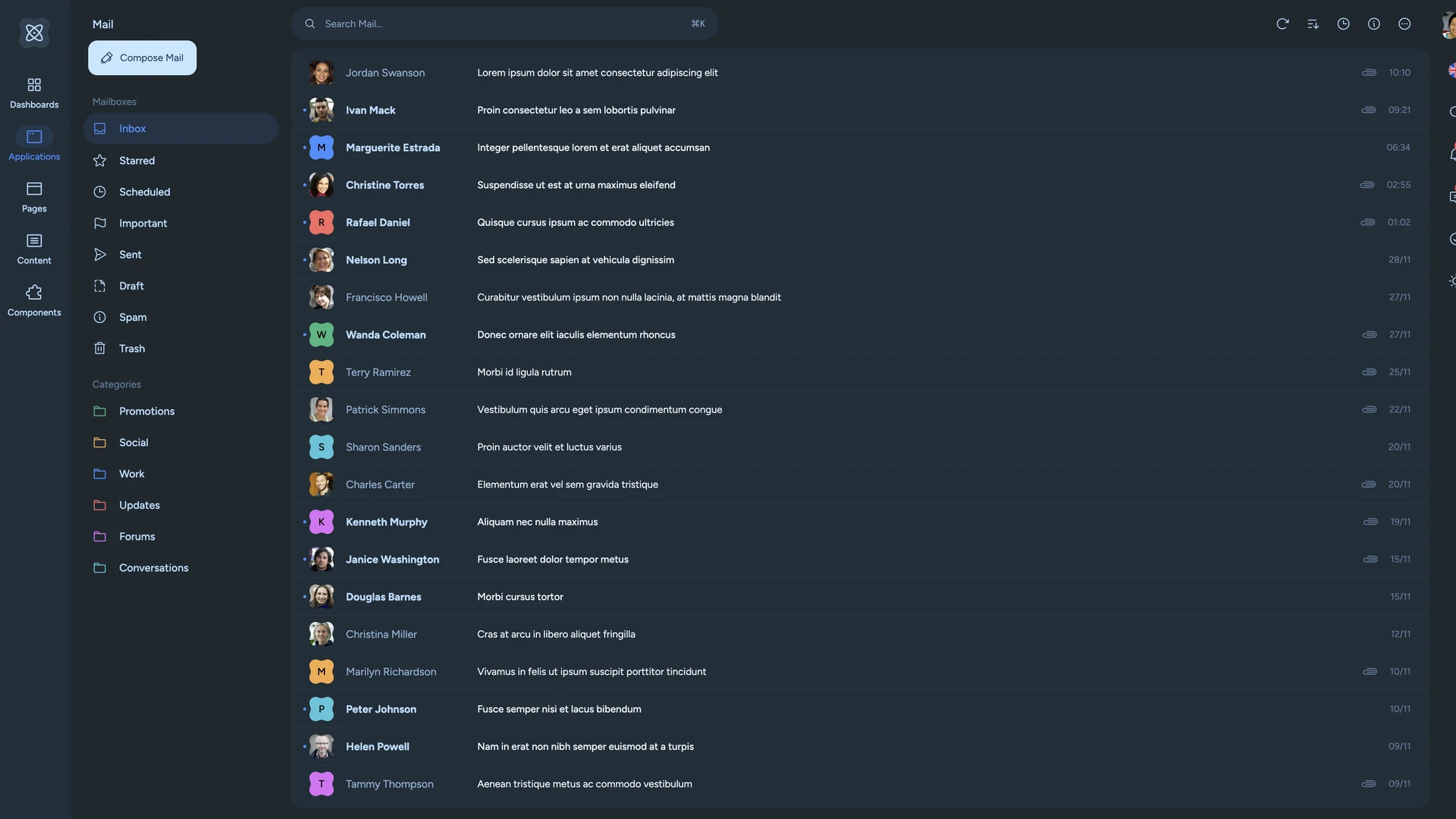Open the Components section

coord(34,301)
